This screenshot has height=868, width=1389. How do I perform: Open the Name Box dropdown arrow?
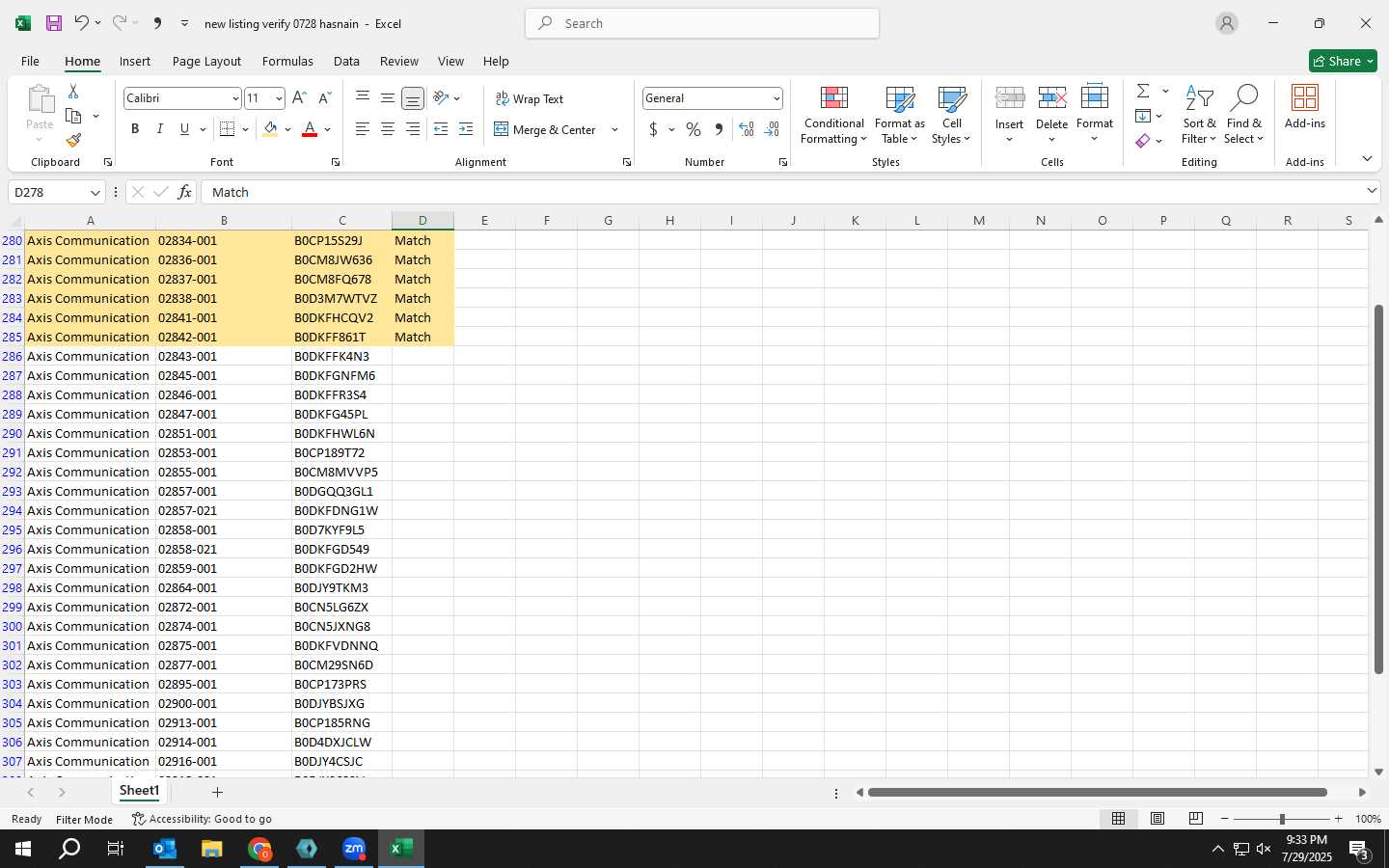(x=95, y=192)
